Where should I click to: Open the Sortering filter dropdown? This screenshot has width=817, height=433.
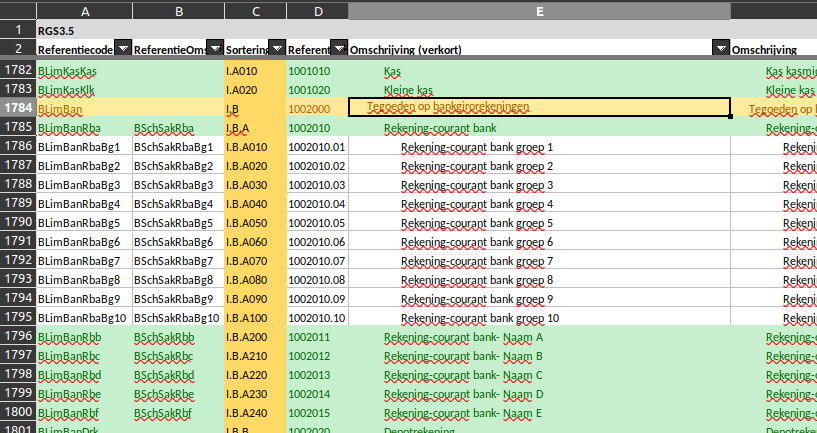click(x=277, y=49)
